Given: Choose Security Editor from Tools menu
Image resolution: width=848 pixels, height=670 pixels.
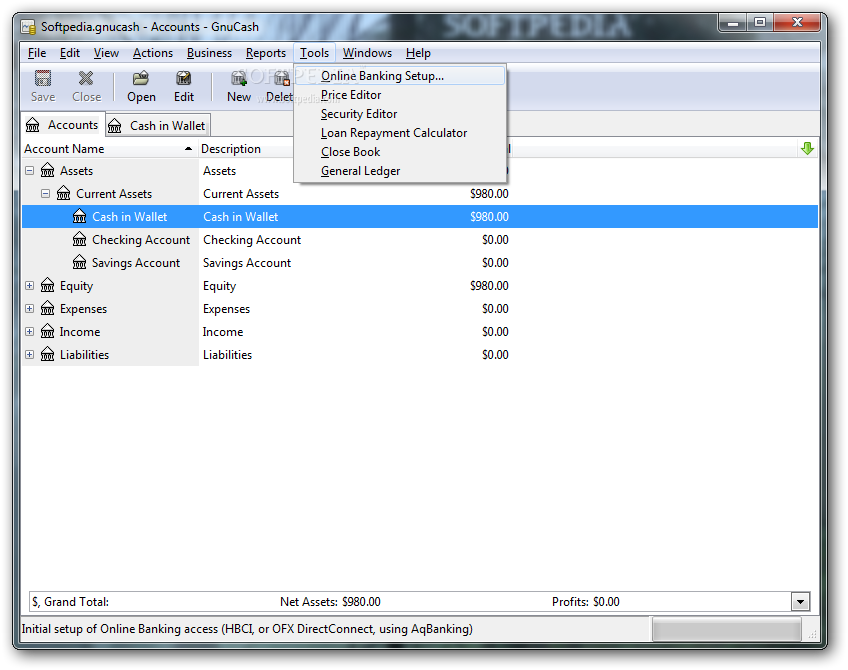Looking at the screenshot, I should click(x=400, y=114).
